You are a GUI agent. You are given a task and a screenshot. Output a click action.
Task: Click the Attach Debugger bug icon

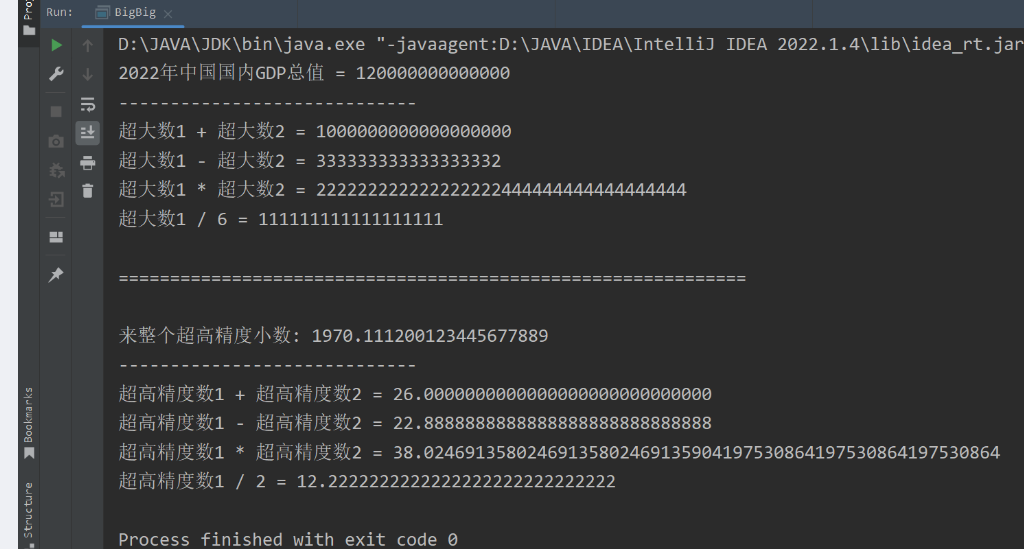tap(56, 170)
